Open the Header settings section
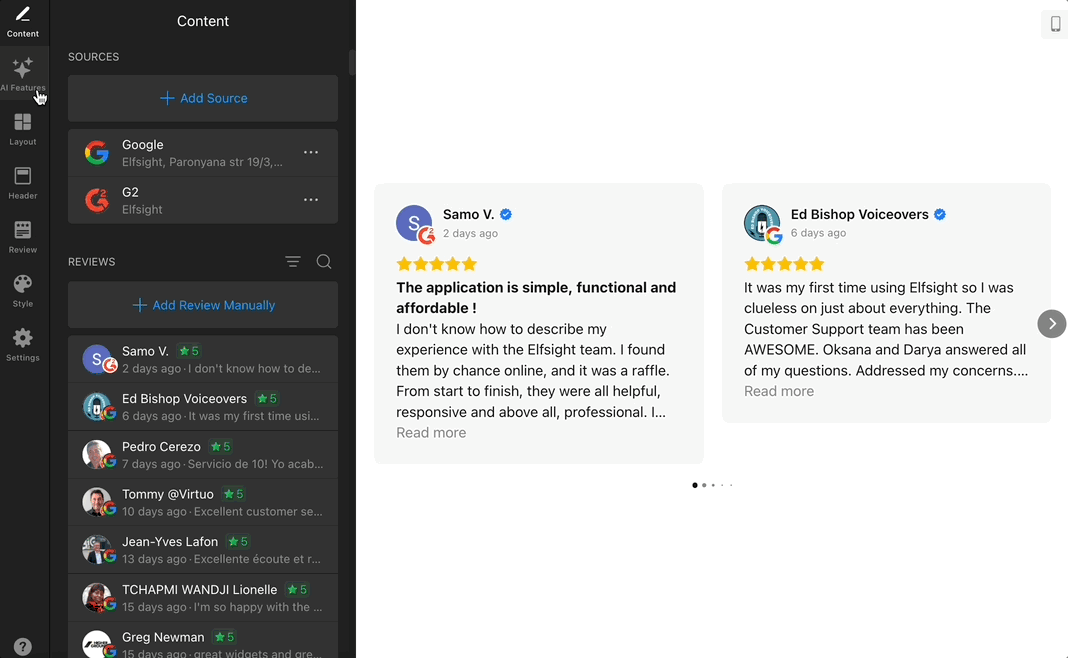1068x658 pixels. pyautogui.click(x=23, y=183)
